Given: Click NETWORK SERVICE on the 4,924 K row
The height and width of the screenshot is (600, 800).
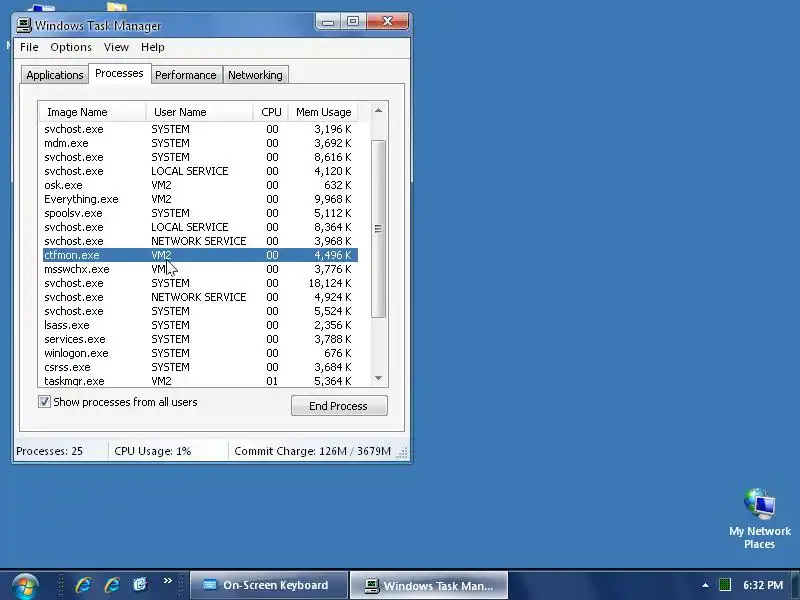Looking at the screenshot, I should pos(198,297).
